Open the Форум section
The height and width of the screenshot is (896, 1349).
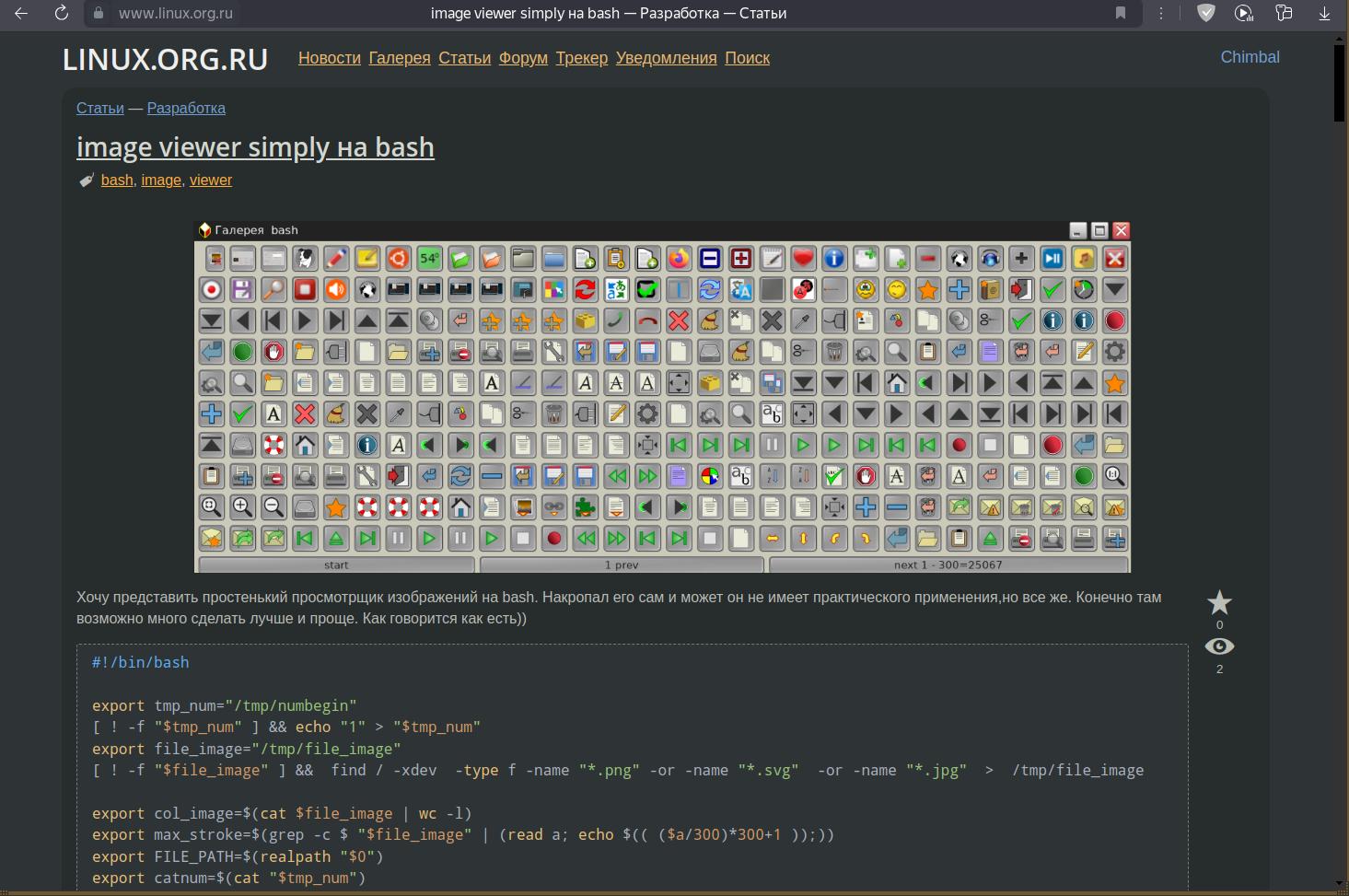(523, 58)
